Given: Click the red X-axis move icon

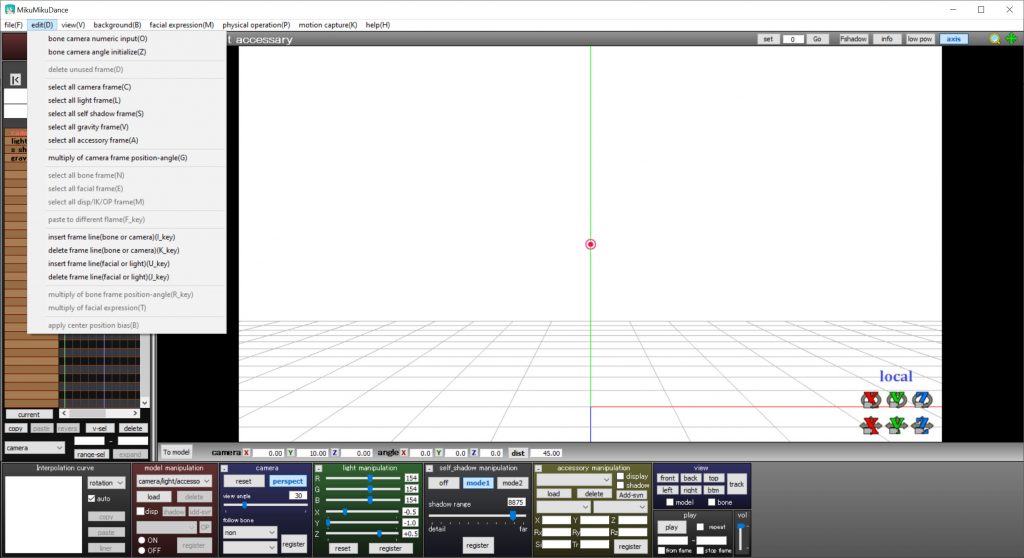Looking at the screenshot, I should click(x=871, y=425).
